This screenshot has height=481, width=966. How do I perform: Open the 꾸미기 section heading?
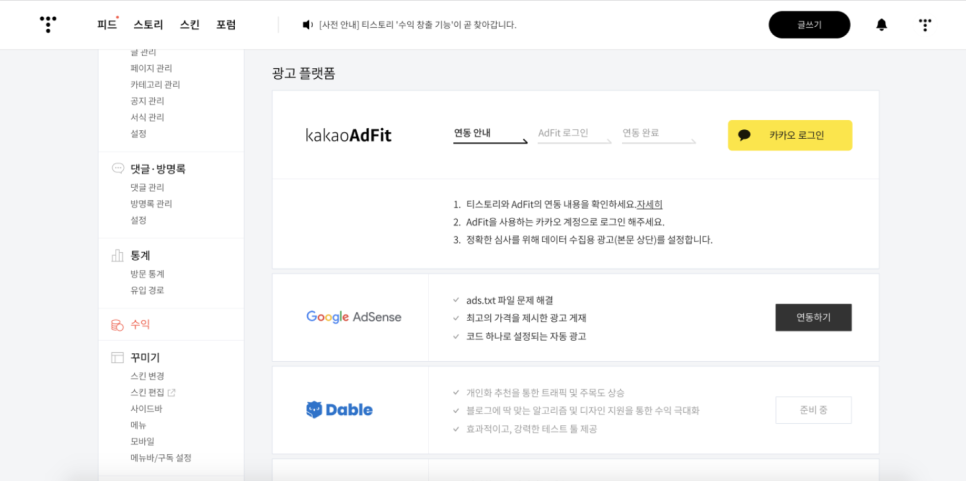point(145,358)
